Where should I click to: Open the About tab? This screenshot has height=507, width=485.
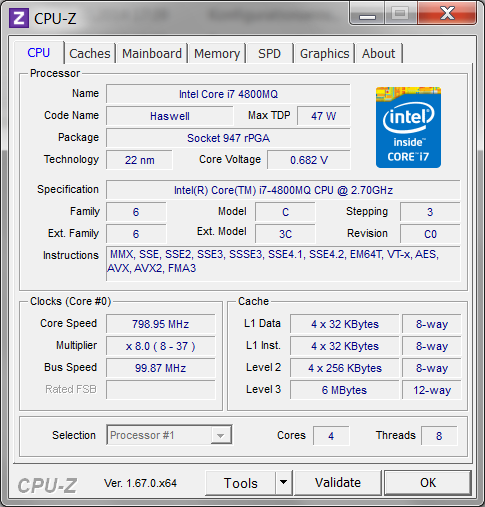[x=378, y=53]
